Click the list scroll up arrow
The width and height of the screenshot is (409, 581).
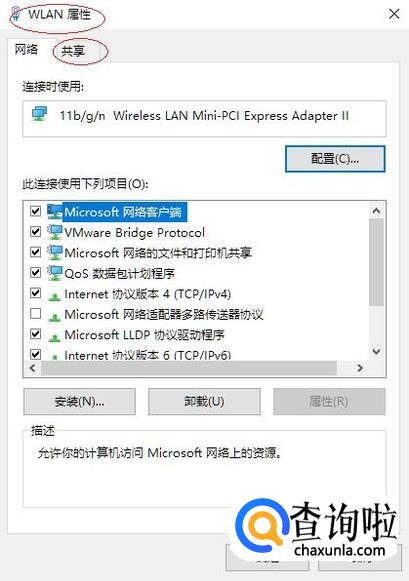[376, 211]
